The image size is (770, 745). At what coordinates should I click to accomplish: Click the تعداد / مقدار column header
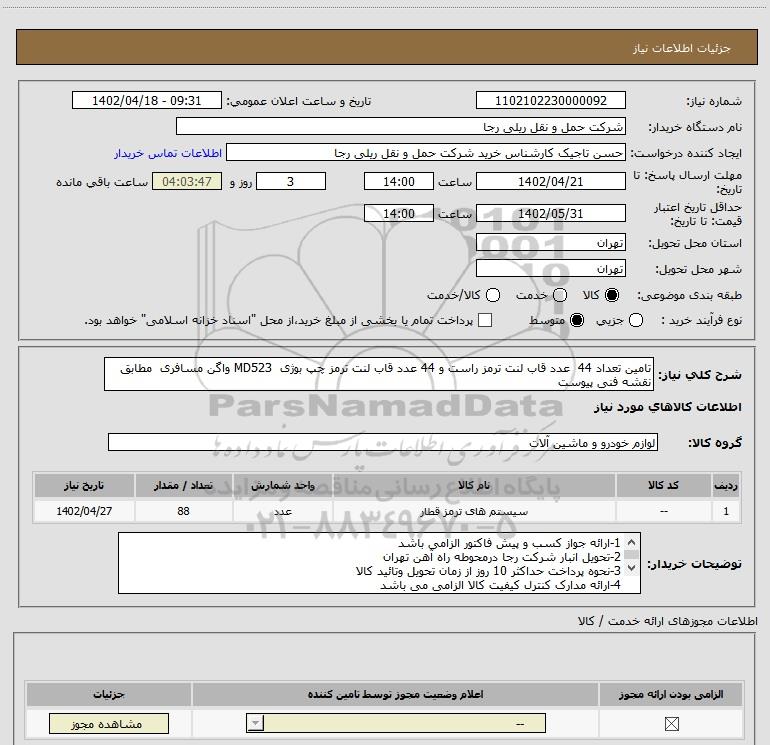coord(183,485)
